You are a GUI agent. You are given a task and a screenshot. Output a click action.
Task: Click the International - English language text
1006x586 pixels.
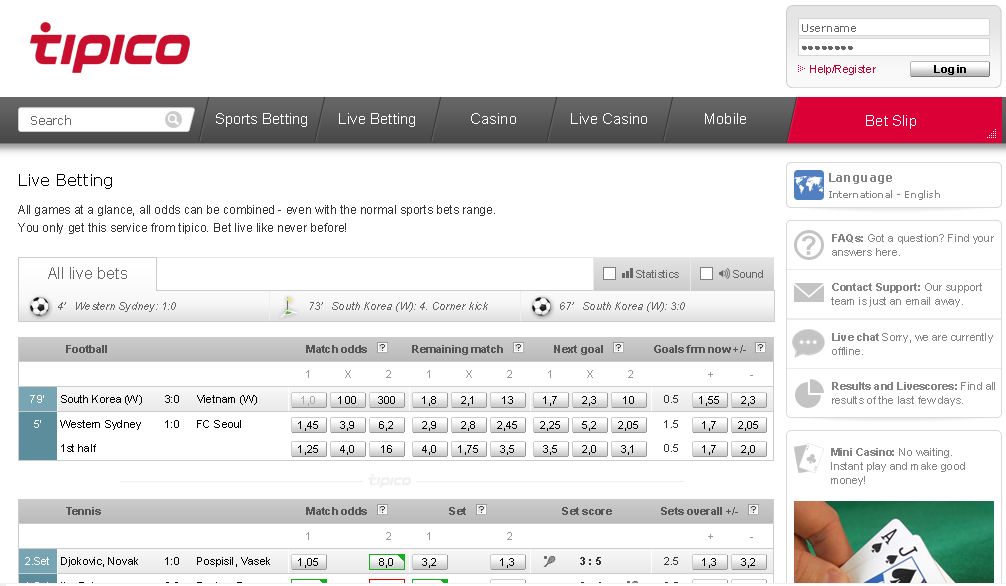coord(884,194)
